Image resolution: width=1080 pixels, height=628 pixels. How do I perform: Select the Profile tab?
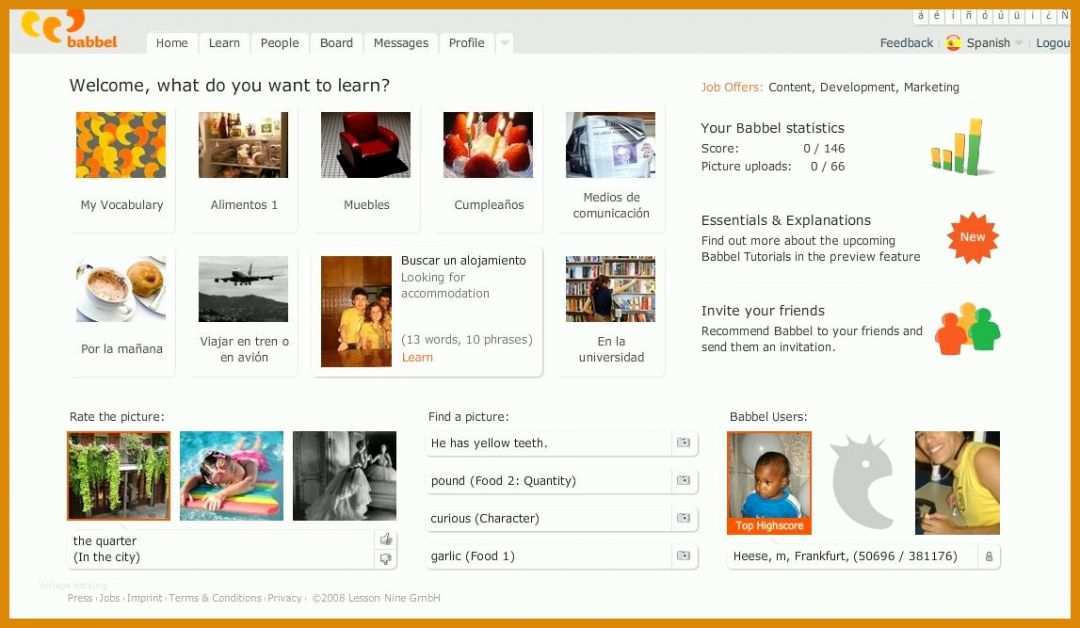(x=466, y=43)
